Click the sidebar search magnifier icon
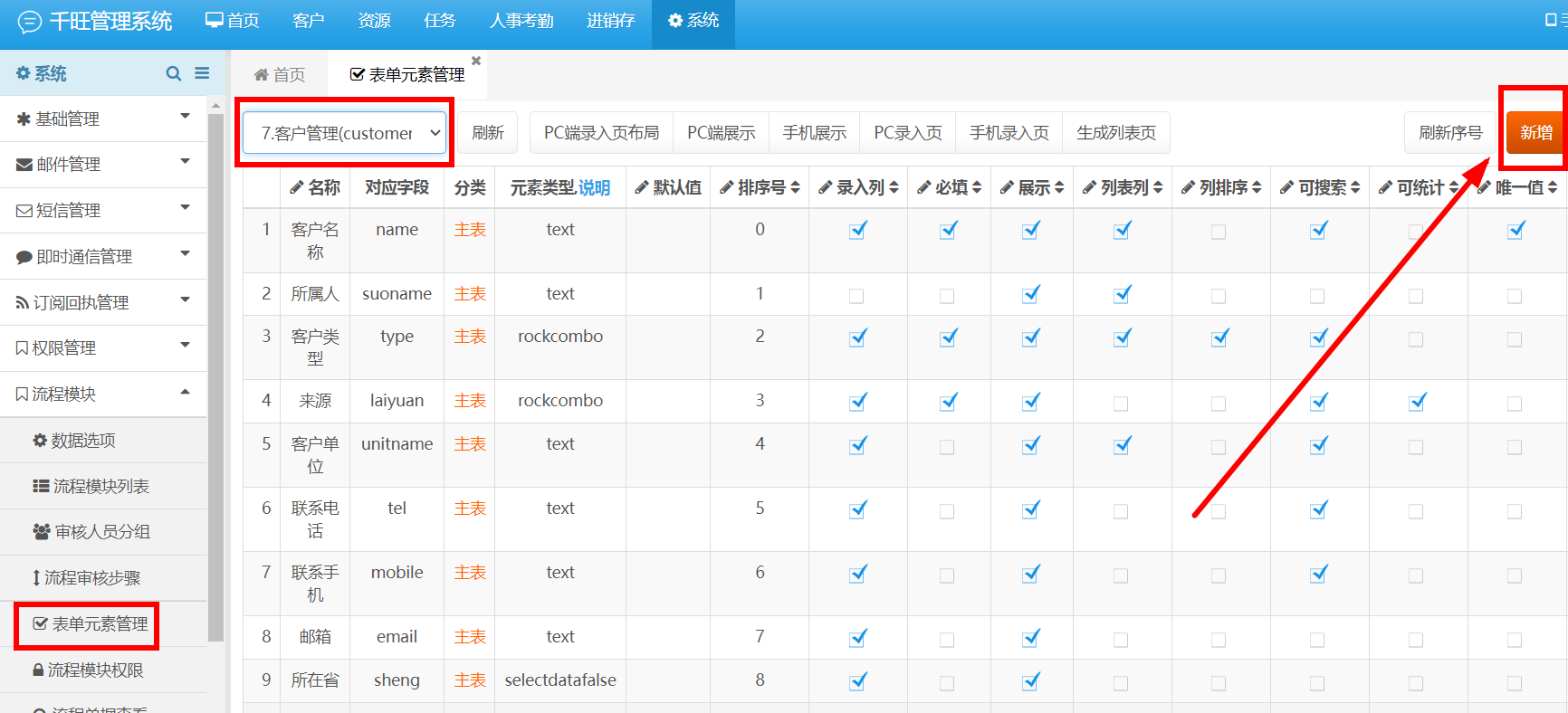The image size is (1568, 713). (x=174, y=73)
